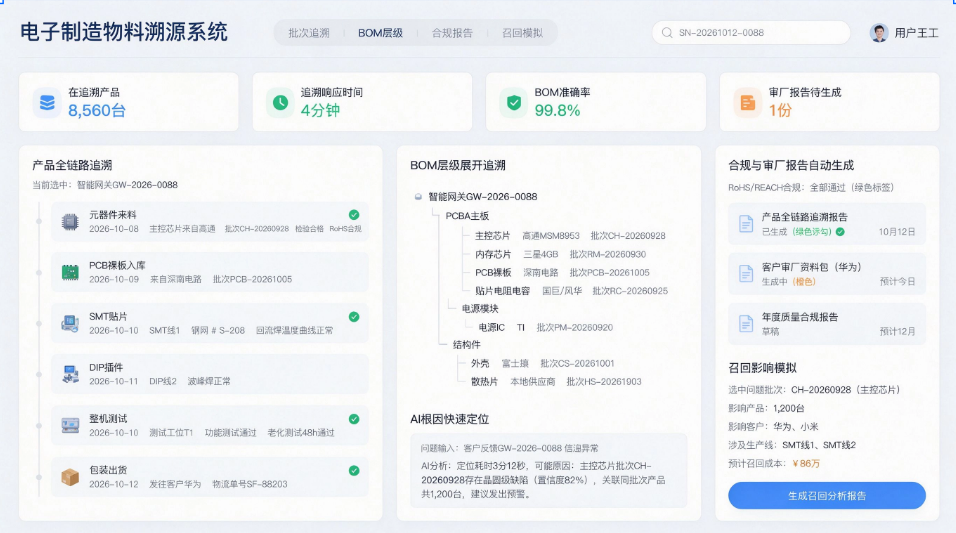This screenshot has height=533, width=956.
Task: Select the 贴片电阻电容 tree row
Action: click(571, 291)
